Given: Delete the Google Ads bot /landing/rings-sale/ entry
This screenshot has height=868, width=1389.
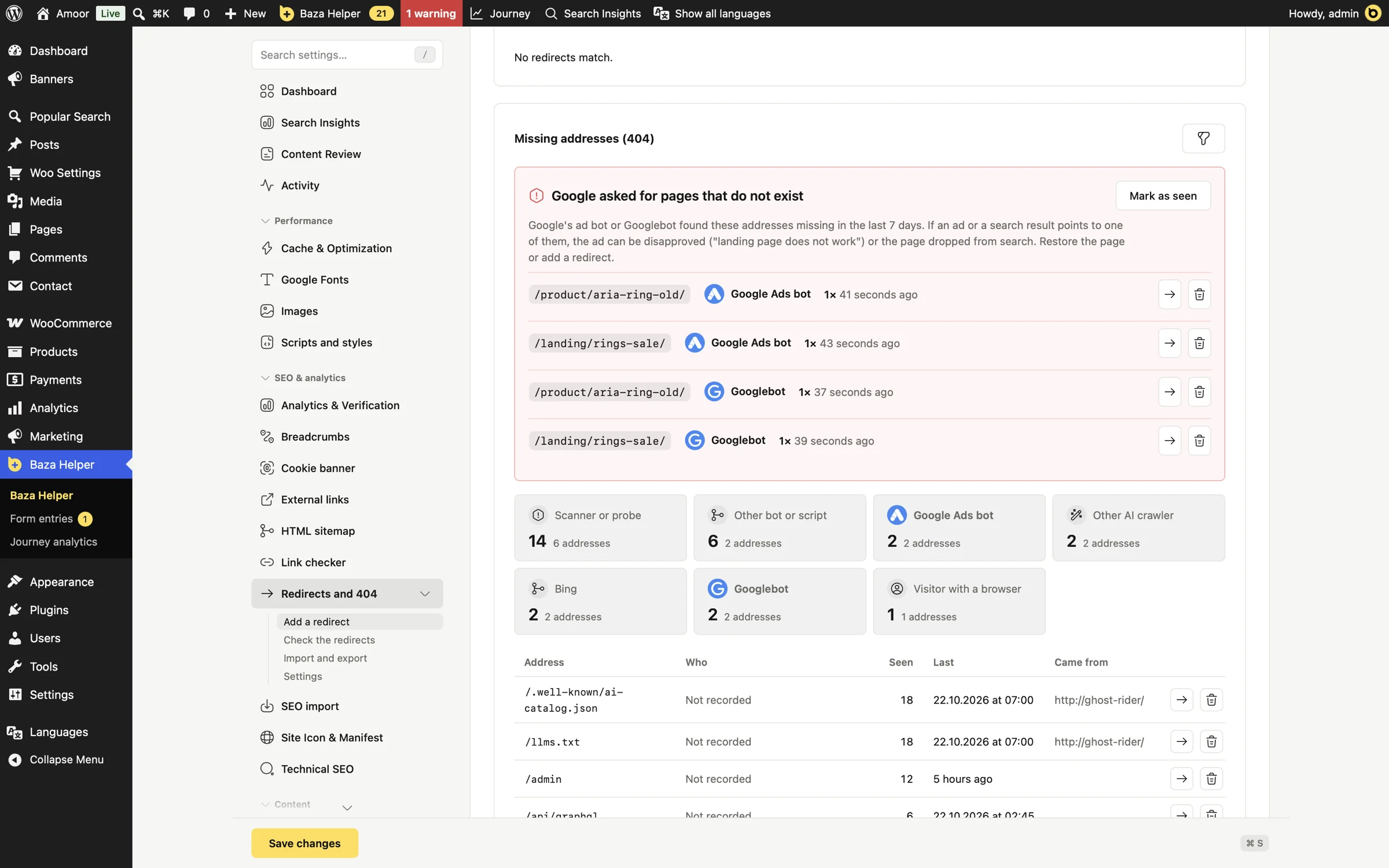Looking at the screenshot, I should point(1199,343).
